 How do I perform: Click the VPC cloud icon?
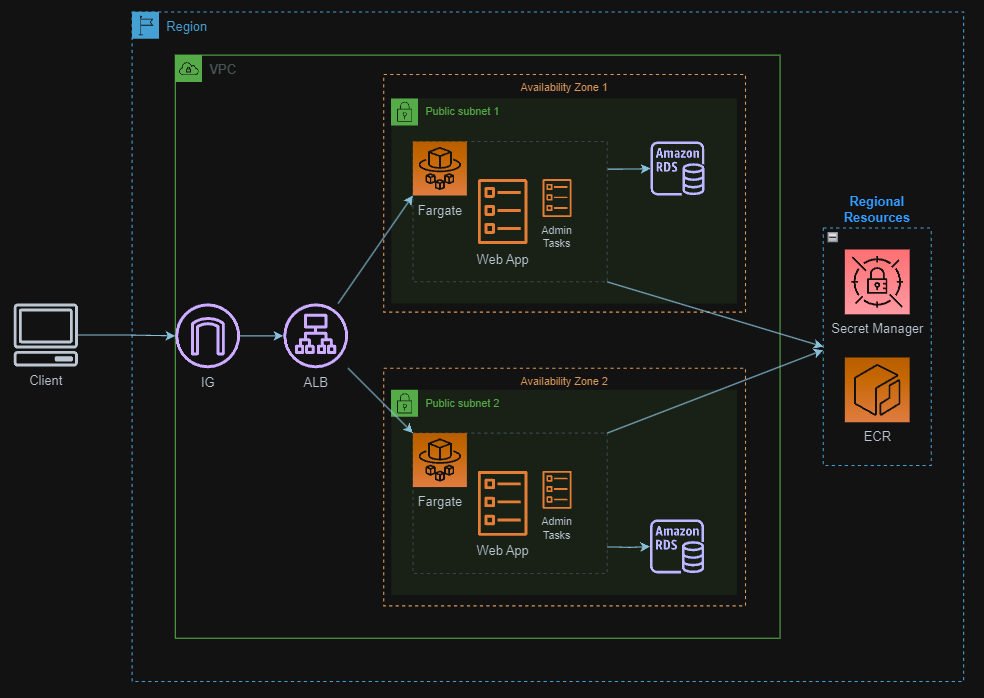pos(189,68)
